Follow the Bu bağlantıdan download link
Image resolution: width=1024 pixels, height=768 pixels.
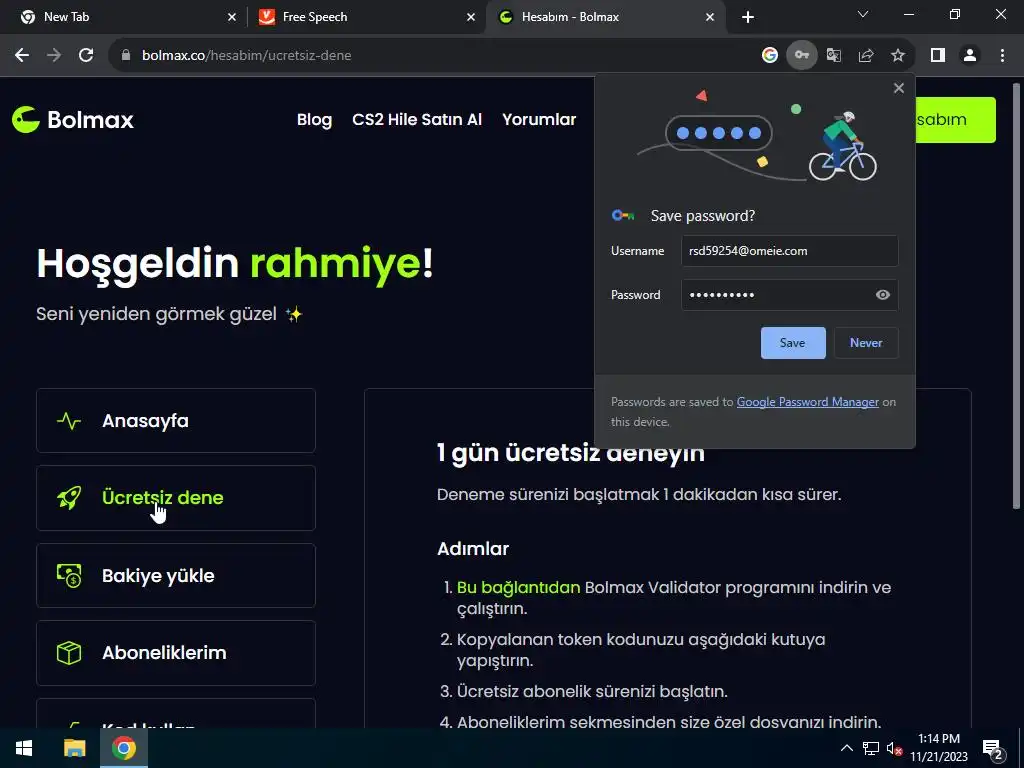pos(518,588)
